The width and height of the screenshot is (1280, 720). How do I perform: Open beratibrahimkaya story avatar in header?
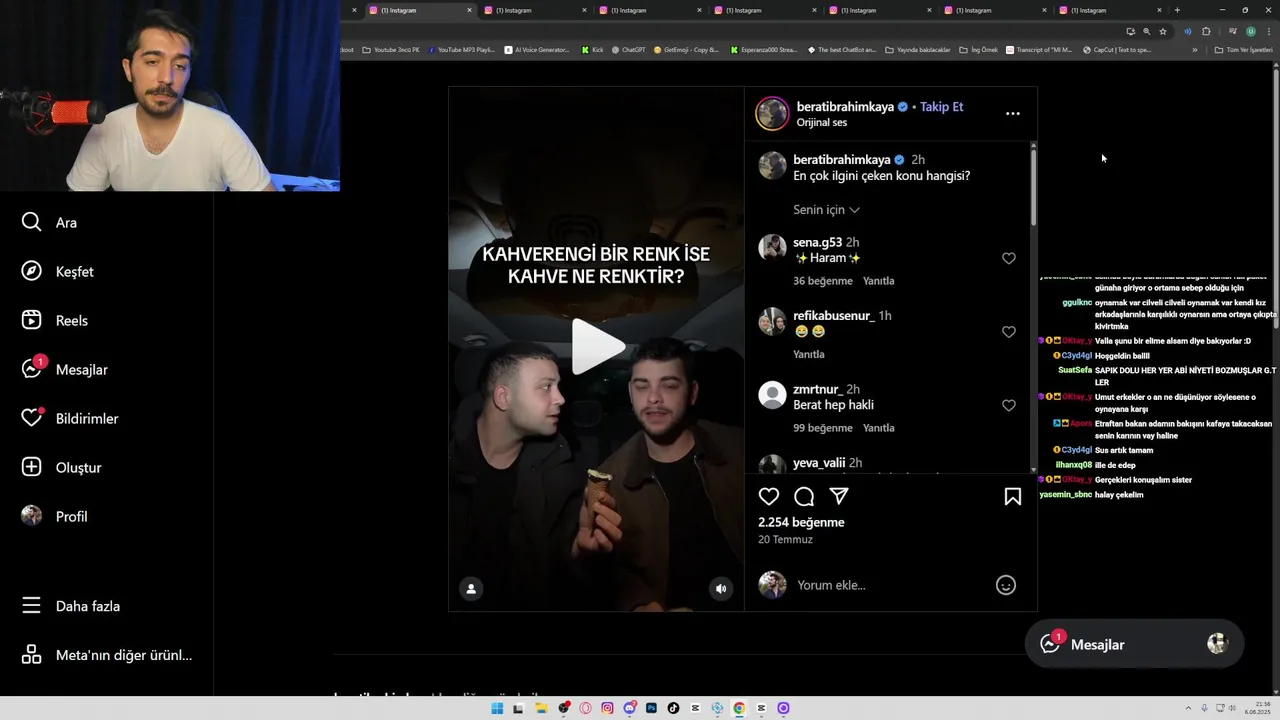coord(772,113)
